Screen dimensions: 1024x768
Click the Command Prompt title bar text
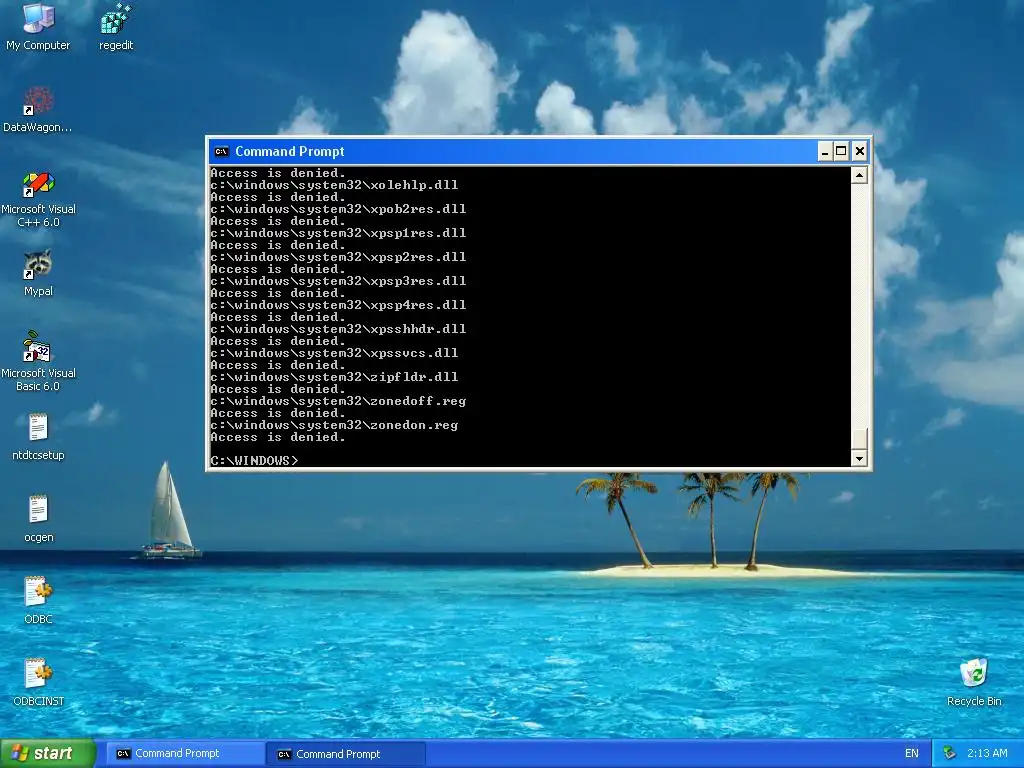(289, 152)
